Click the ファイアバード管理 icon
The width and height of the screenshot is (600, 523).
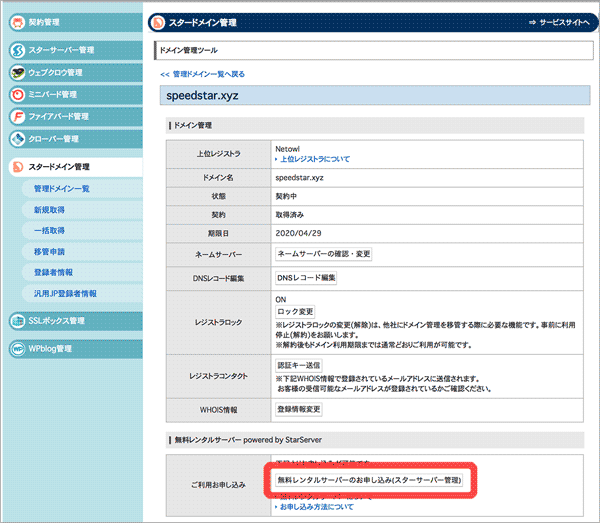19,116
